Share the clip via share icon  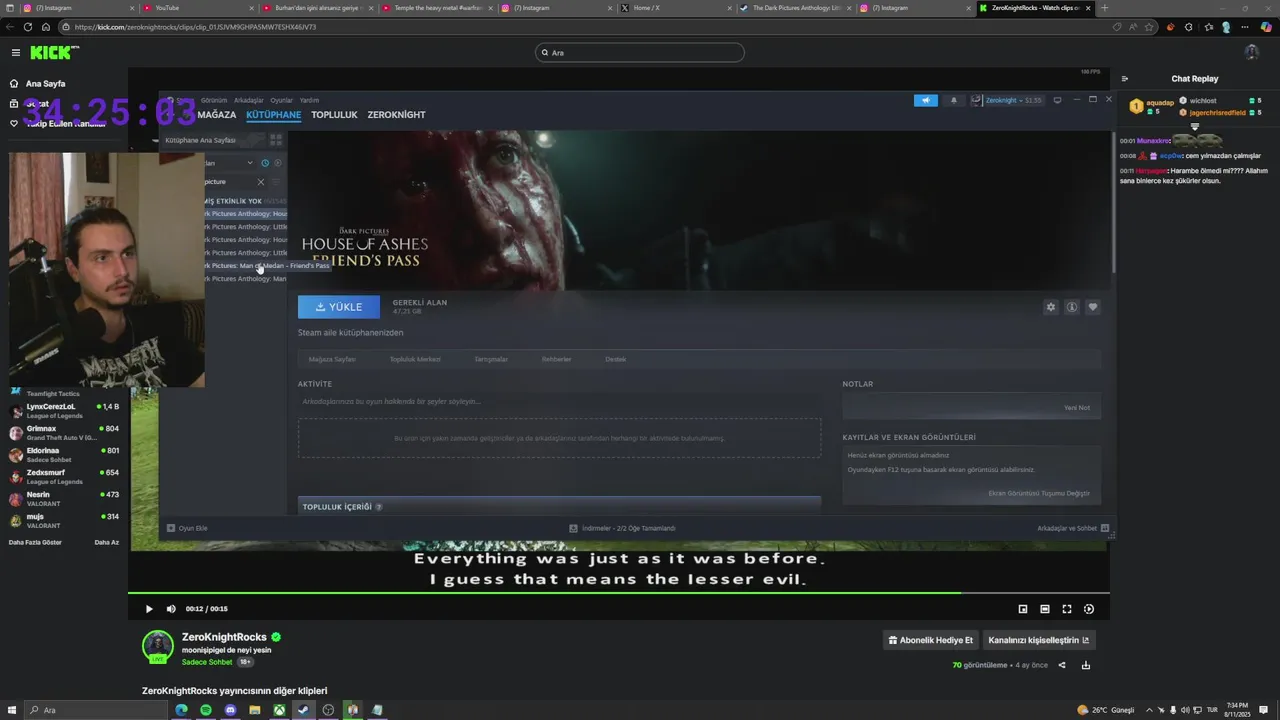click(1062, 665)
